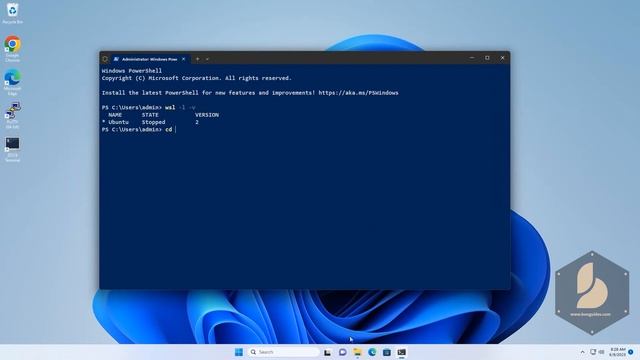Screen dimensions: 640x360
Task: Minimize the Windows Terminal window
Action: click(x=472, y=58)
